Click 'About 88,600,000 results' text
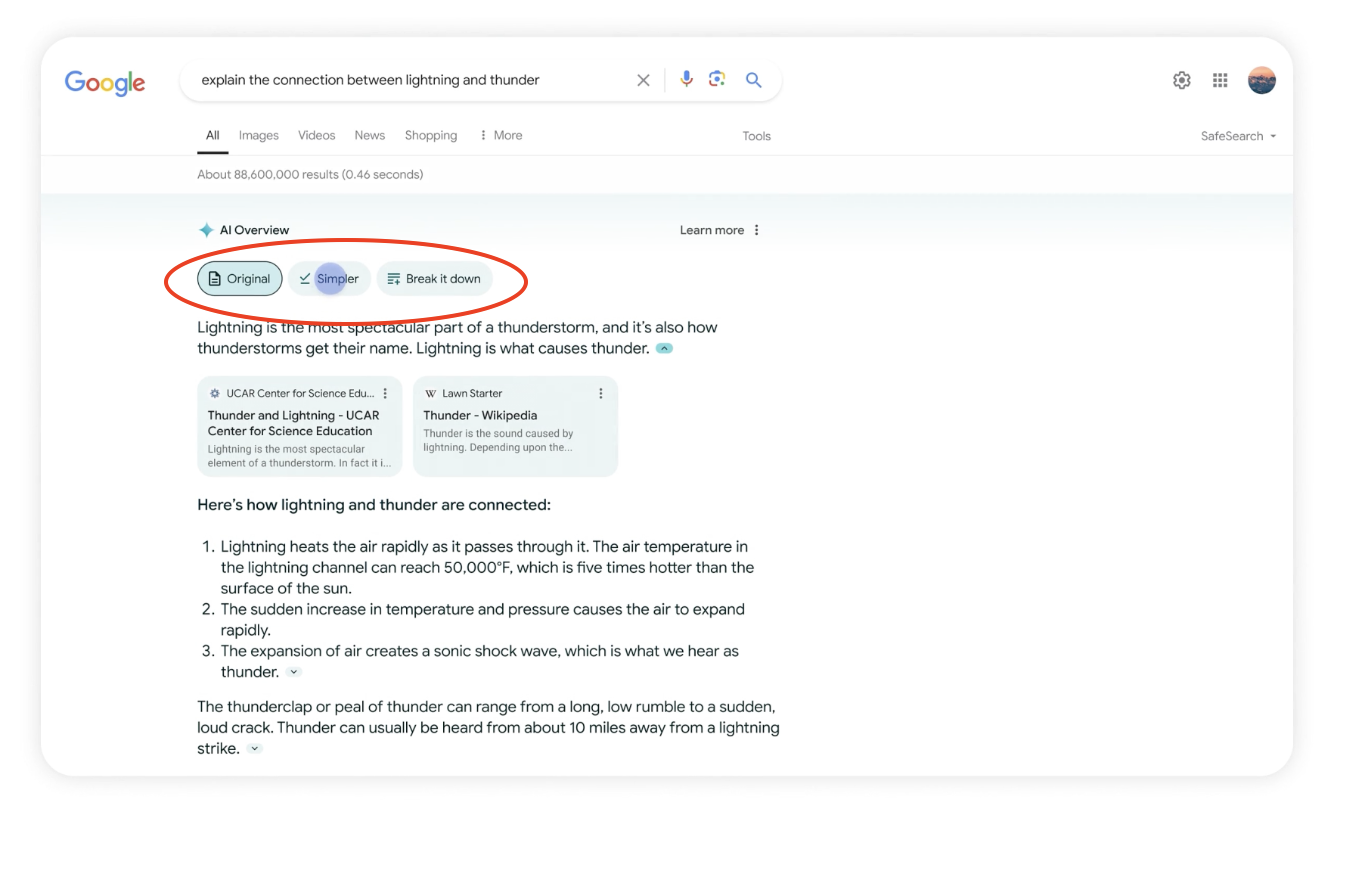This screenshot has width=1354, height=884. click(310, 175)
